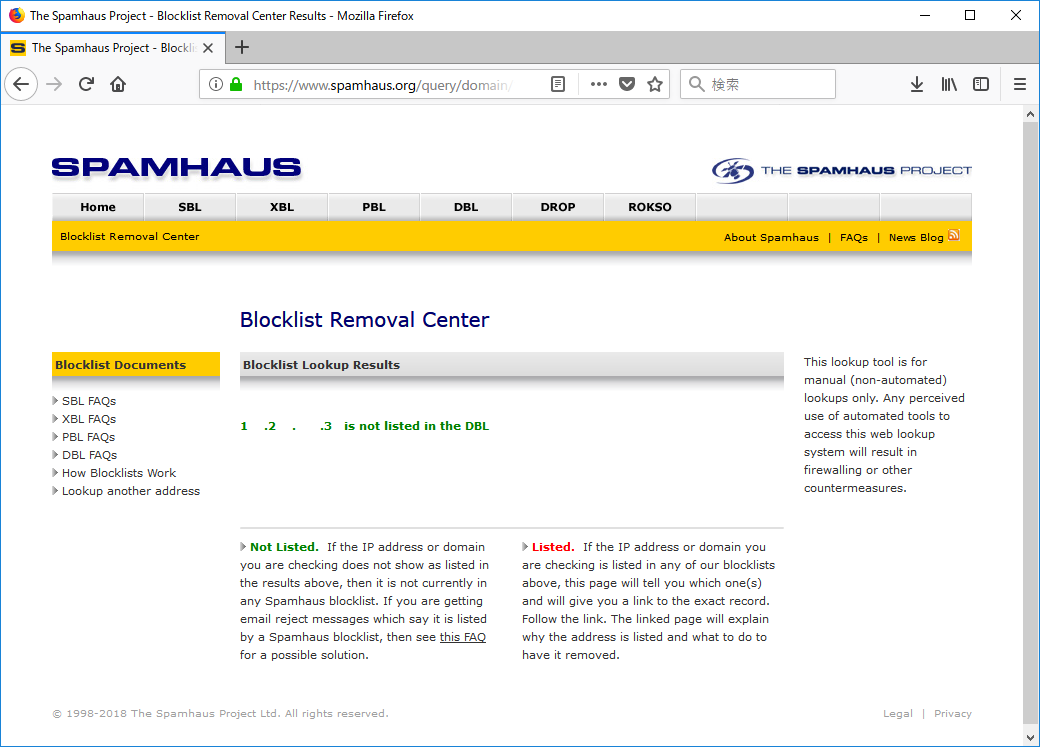Screen dimensions: 1040x747
Task: Open the SBL navigation tab
Action: 190,207
